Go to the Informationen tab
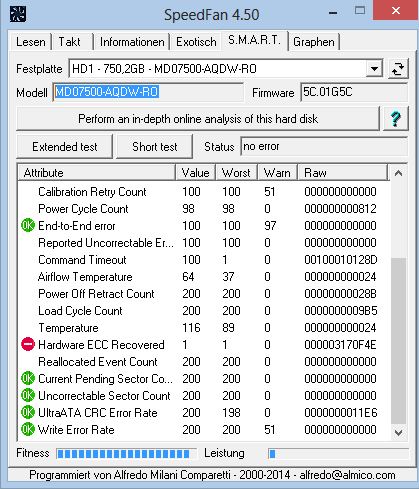Screen dimensions: 419x489 [x=132, y=42]
